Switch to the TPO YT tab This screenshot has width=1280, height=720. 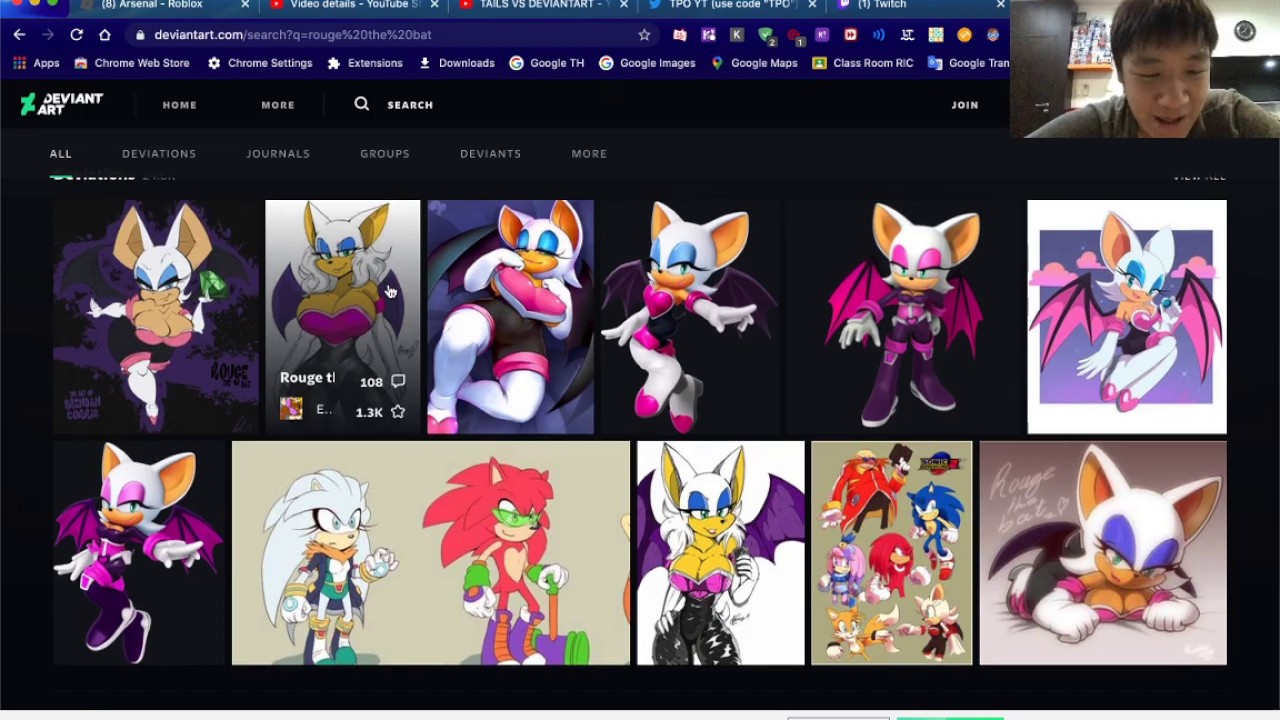tap(733, 5)
